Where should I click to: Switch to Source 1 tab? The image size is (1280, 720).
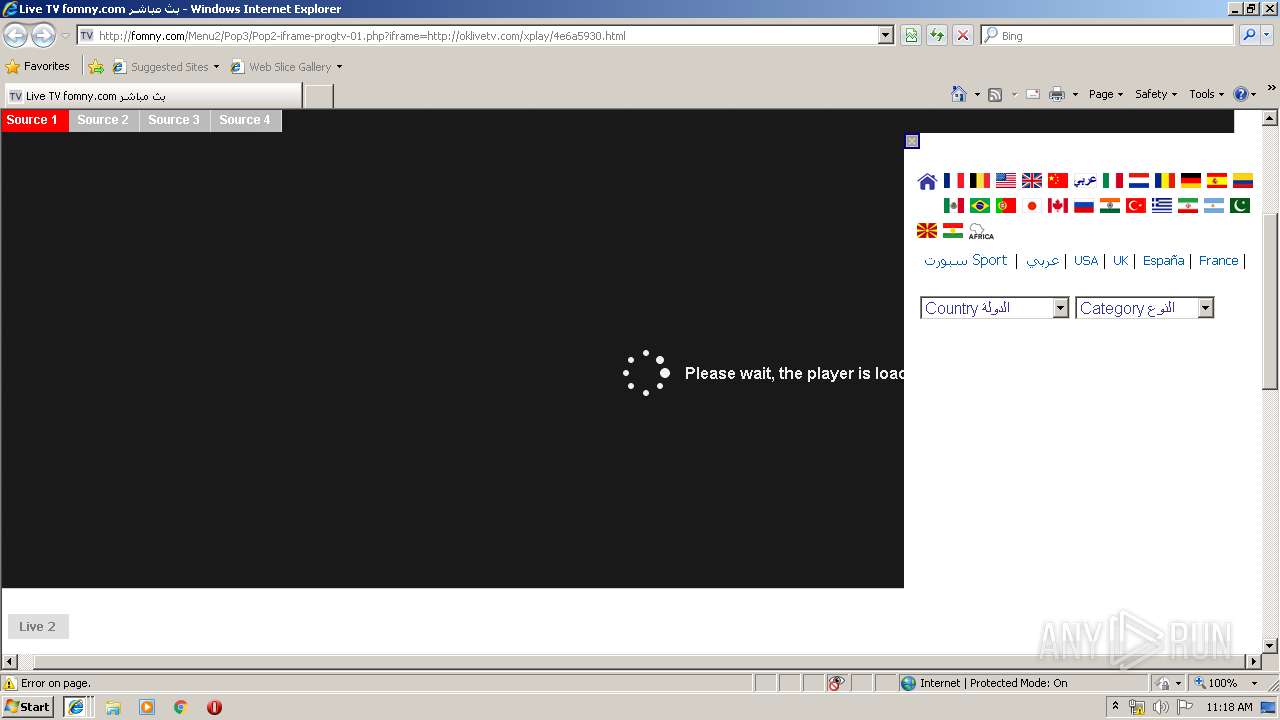point(34,120)
